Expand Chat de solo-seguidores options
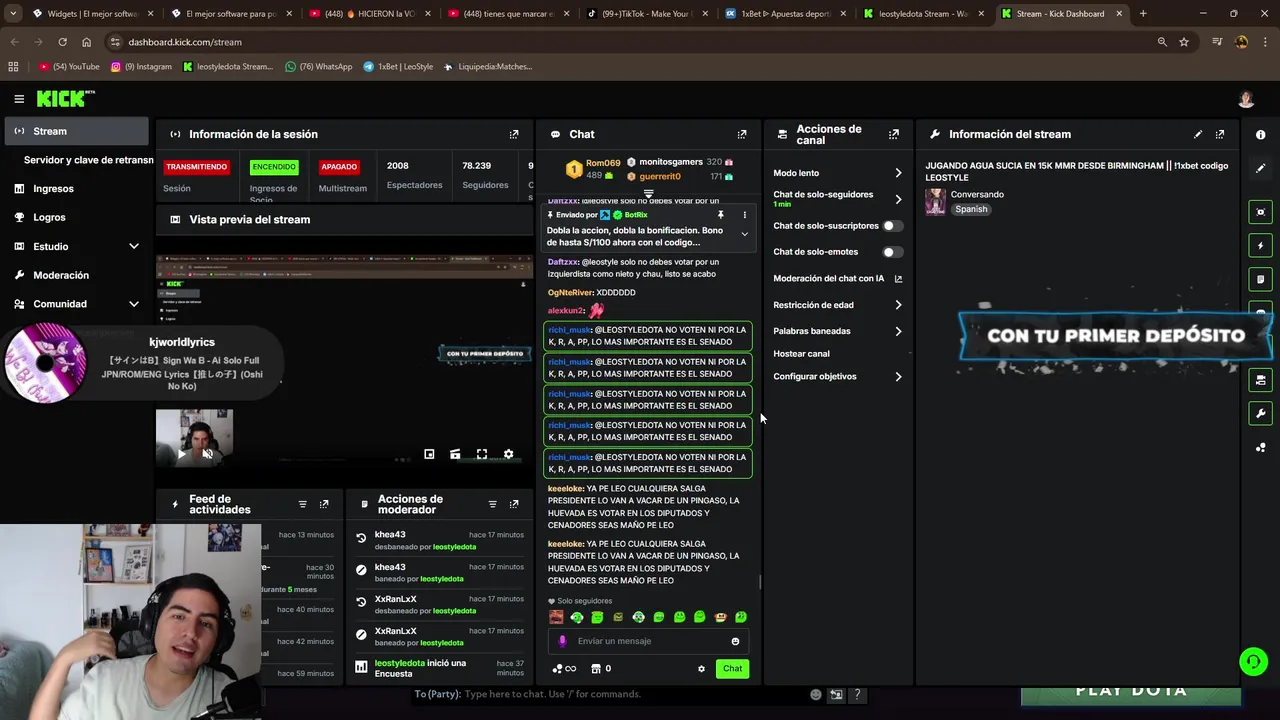Image resolution: width=1280 pixels, height=720 pixels. [898, 199]
